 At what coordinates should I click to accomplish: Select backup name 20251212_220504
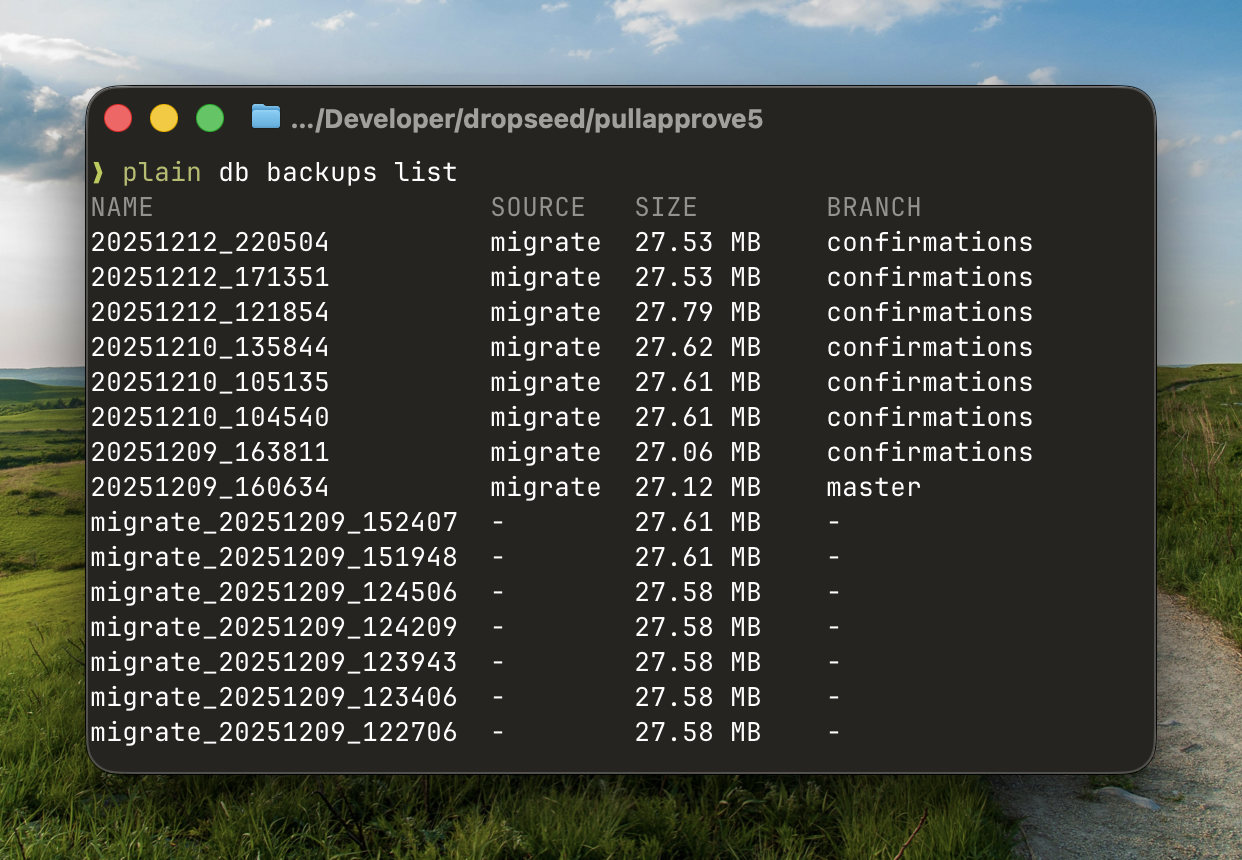(x=210, y=243)
